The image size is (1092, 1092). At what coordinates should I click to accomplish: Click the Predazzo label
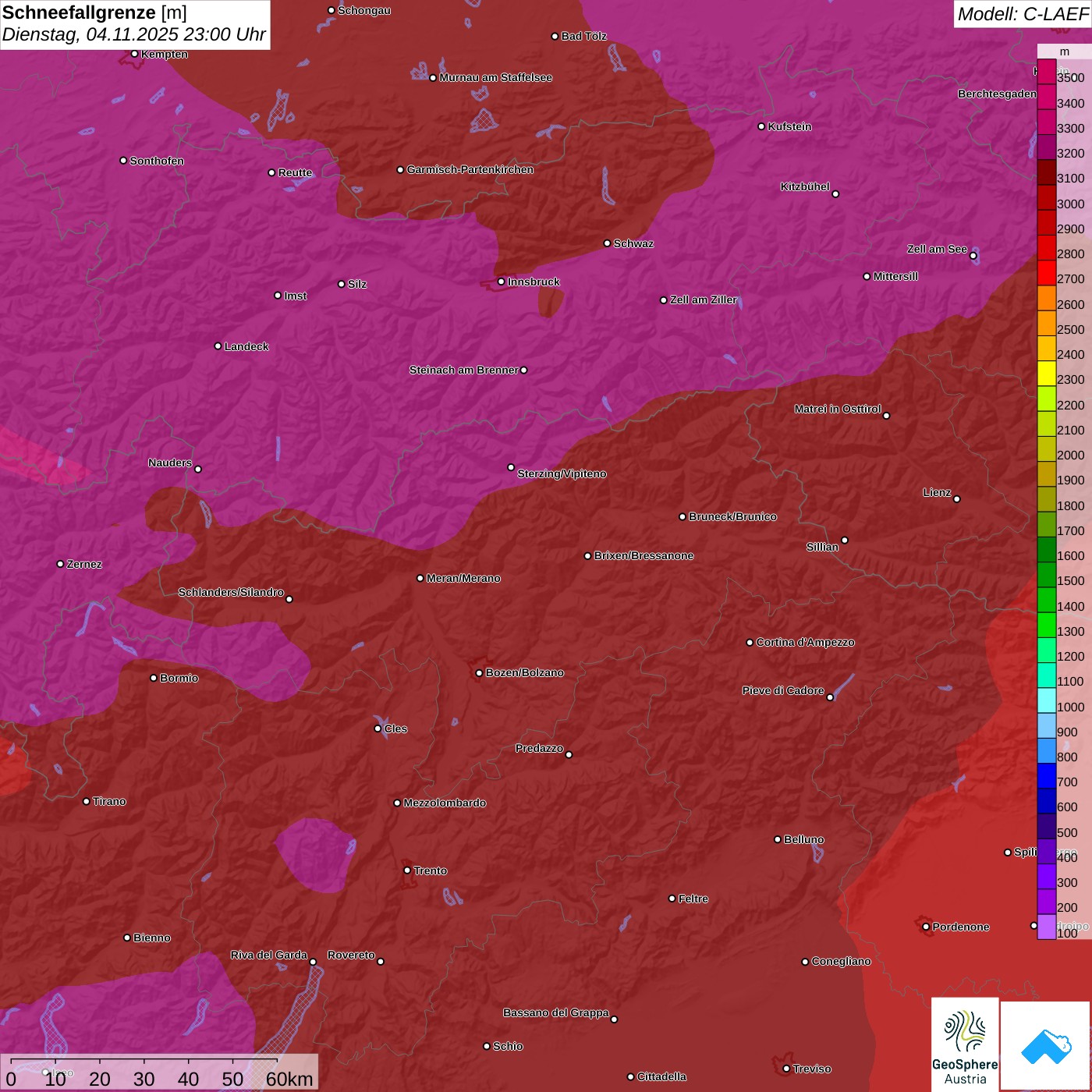[539, 748]
